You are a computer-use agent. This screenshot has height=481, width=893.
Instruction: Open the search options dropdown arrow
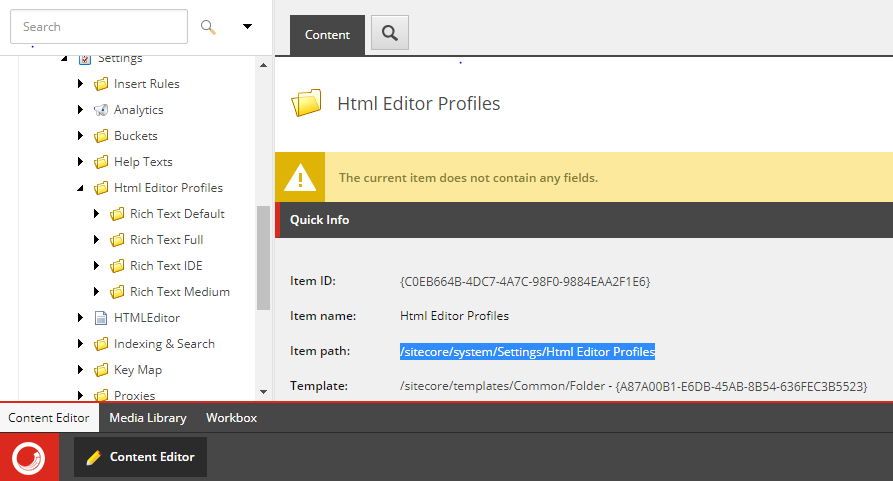coord(247,26)
